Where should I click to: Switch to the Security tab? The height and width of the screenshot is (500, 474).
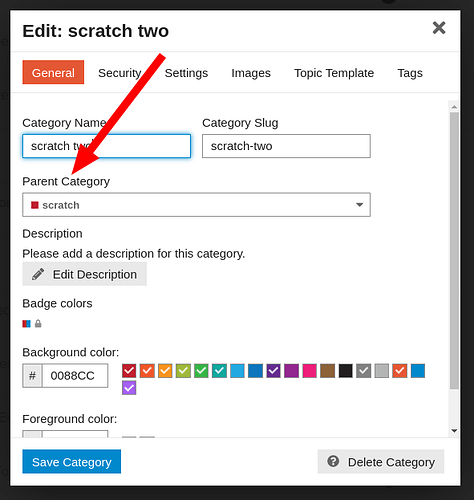click(120, 73)
